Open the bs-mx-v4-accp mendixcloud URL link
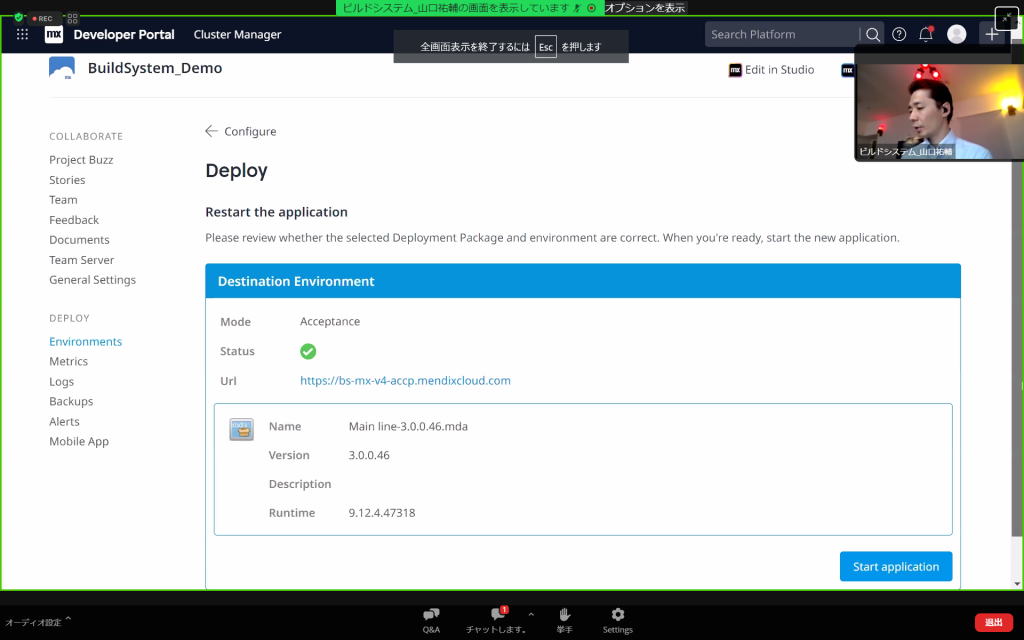Screen dimensions: 1024x640 pos(405,380)
